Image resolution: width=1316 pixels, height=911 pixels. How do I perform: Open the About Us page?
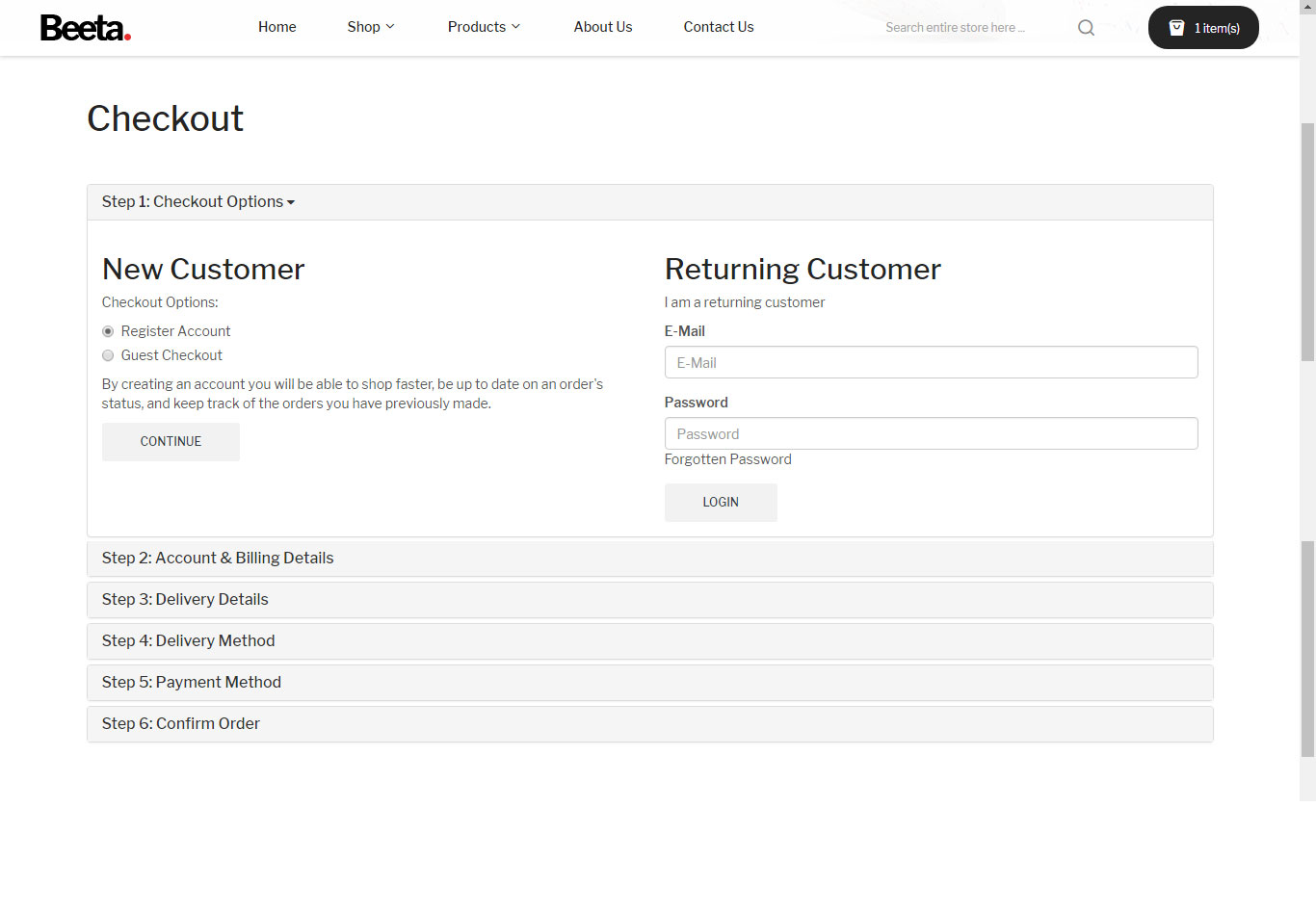[602, 27]
